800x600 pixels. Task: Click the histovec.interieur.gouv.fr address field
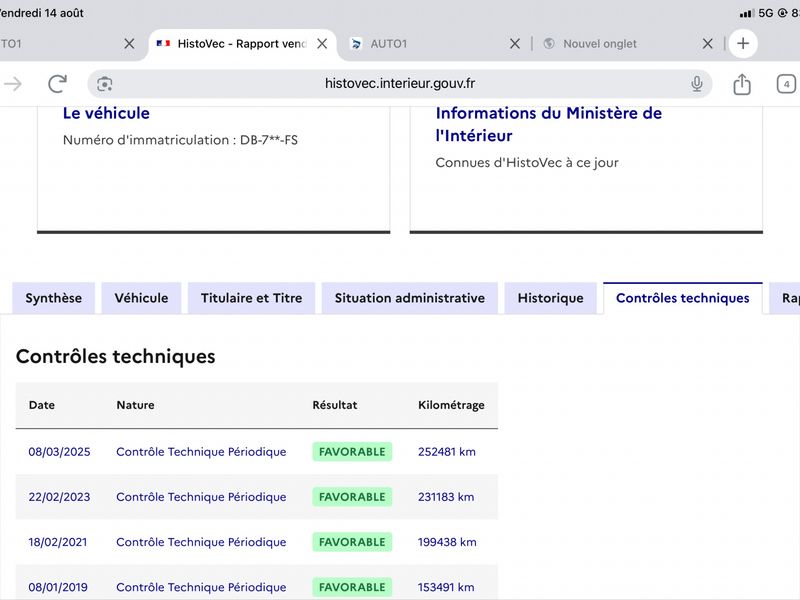(x=399, y=84)
